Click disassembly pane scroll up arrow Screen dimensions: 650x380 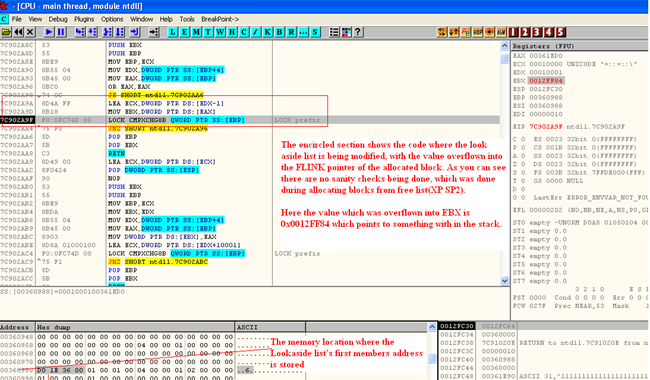tap(504, 46)
